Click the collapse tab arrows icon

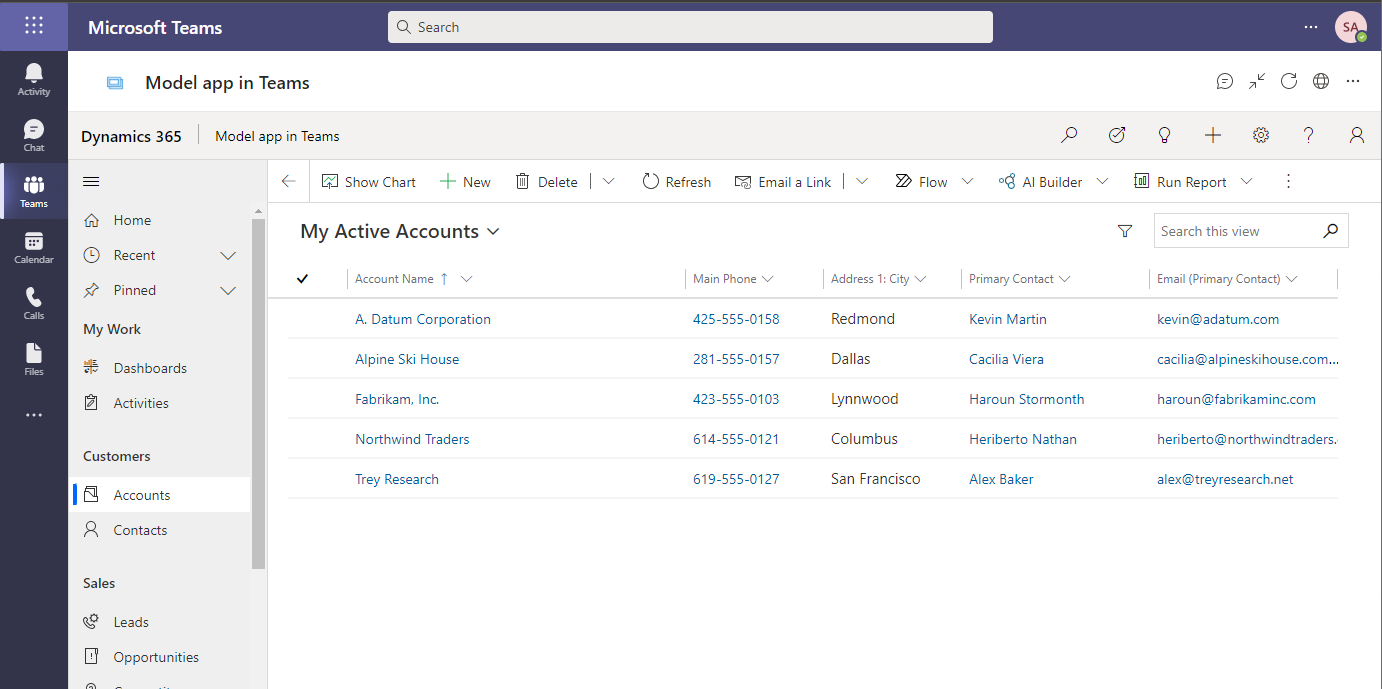[1257, 82]
